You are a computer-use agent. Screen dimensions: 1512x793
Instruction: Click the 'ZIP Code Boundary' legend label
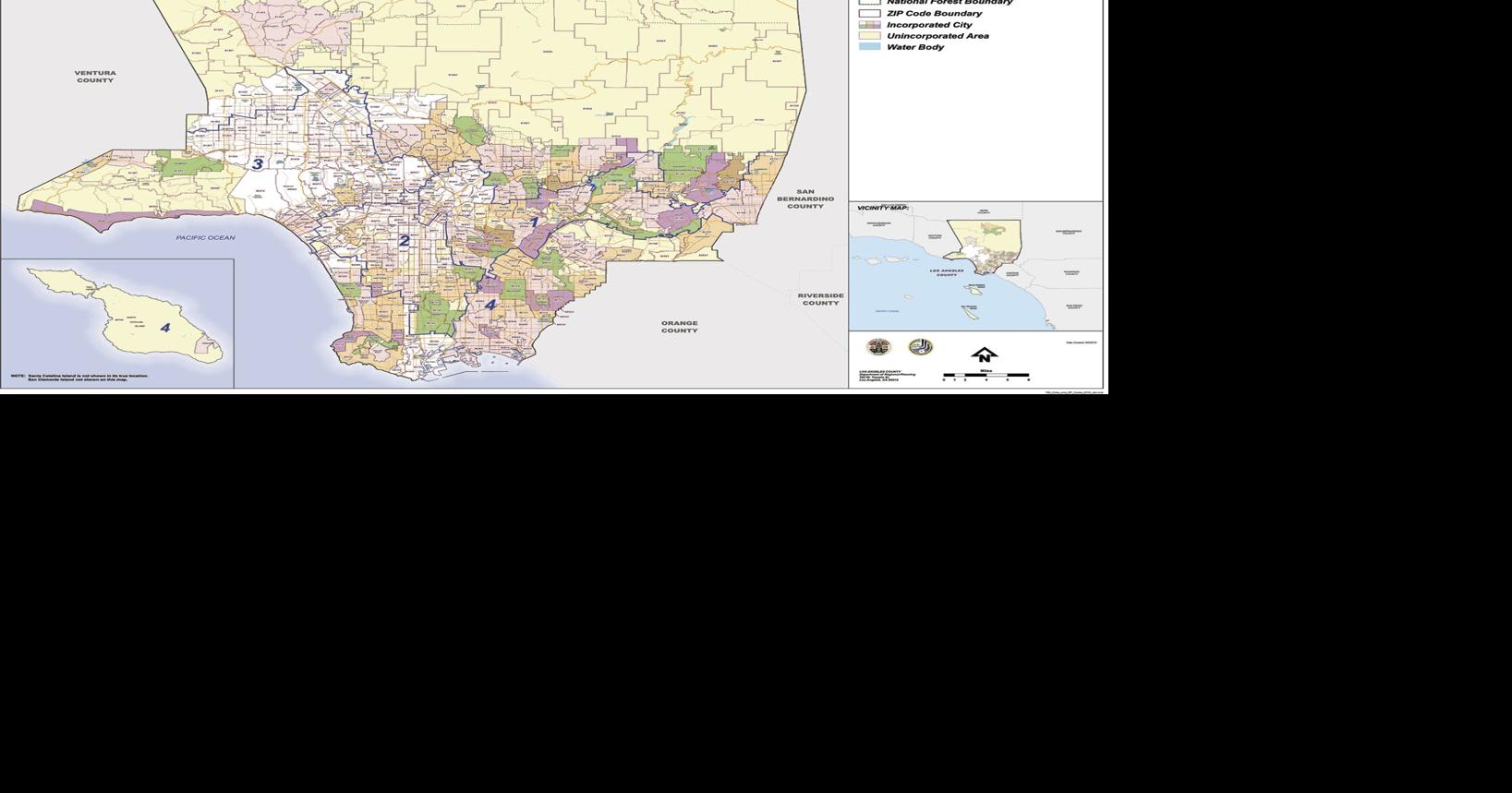pyautogui.click(x=935, y=14)
